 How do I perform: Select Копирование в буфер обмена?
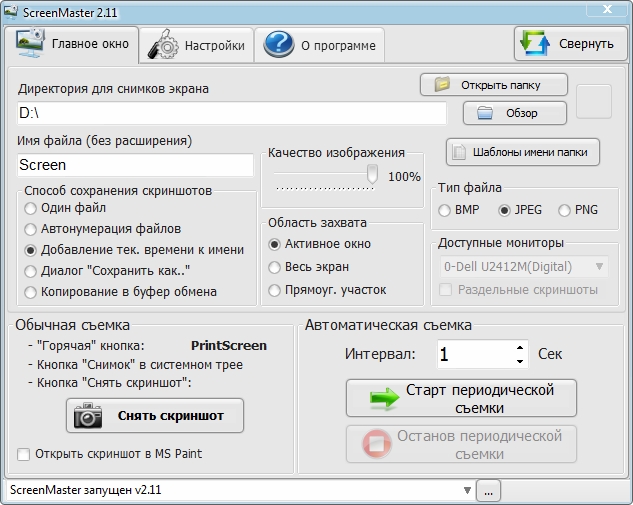click(x=120, y=292)
